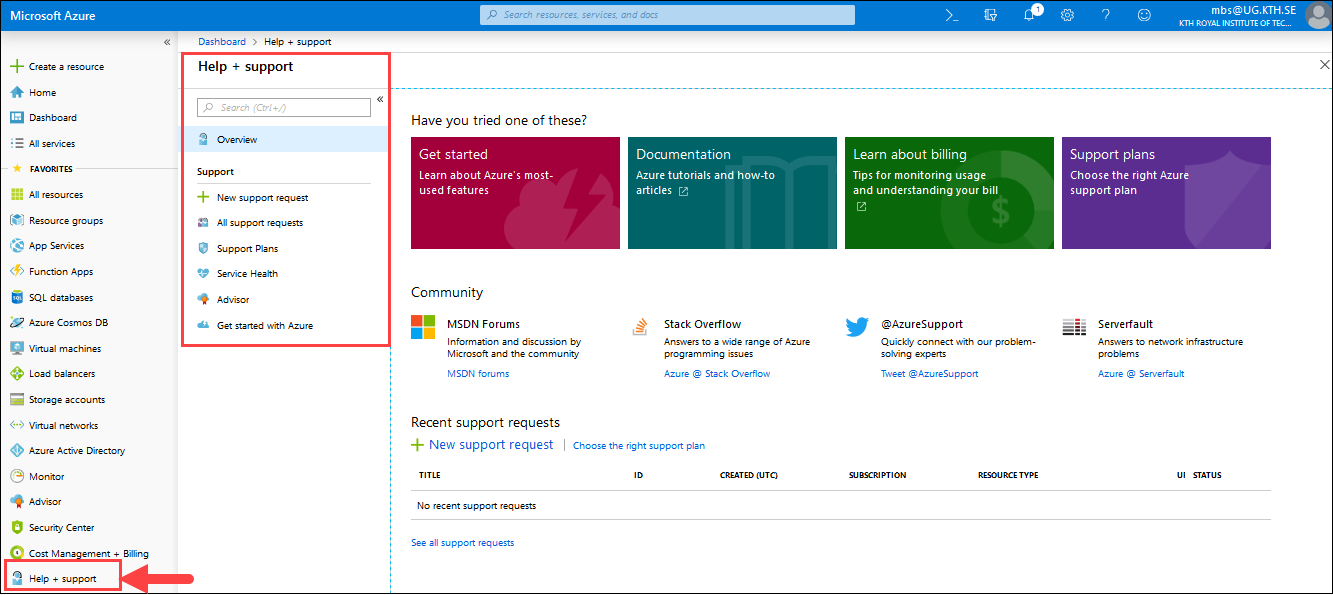The width and height of the screenshot is (1333, 595).
Task: Click Create a resource in the sidebar
Action: click(65, 67)
